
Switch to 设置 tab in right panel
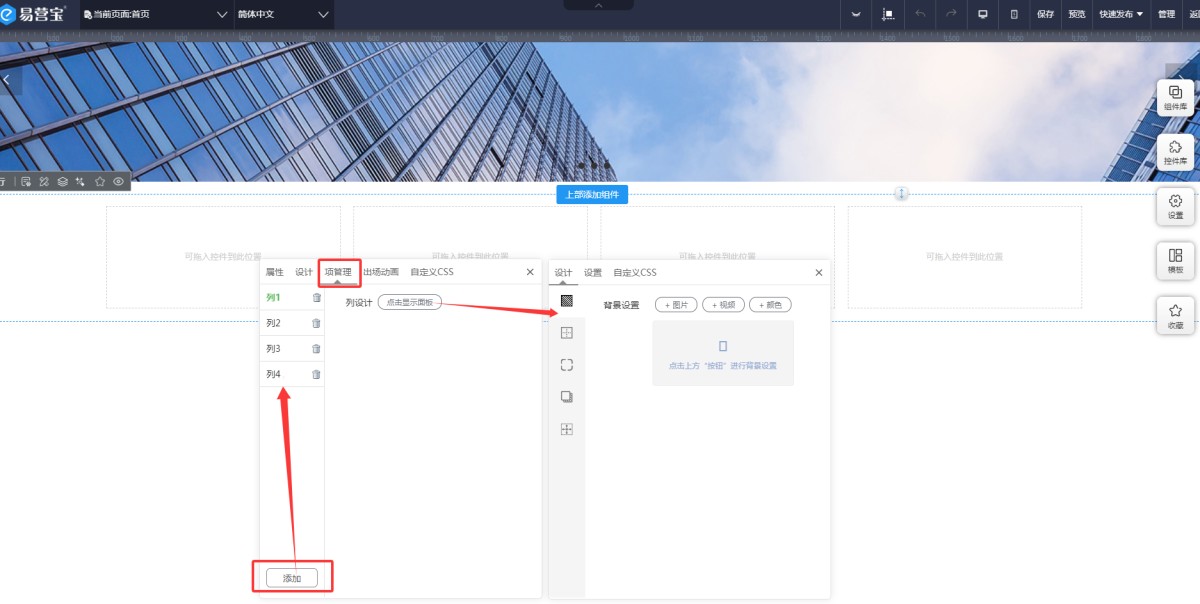593,273
